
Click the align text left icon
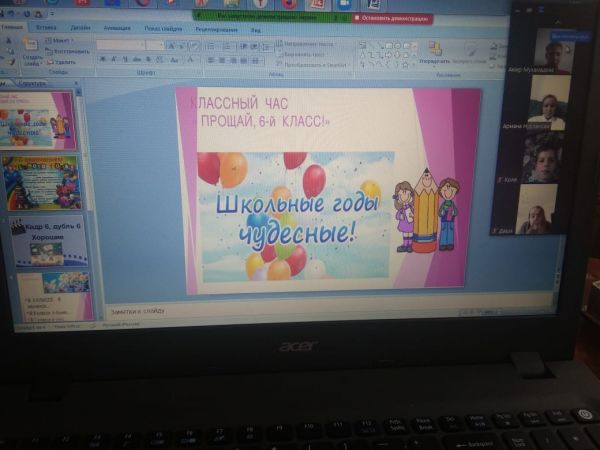coord(212,60)
